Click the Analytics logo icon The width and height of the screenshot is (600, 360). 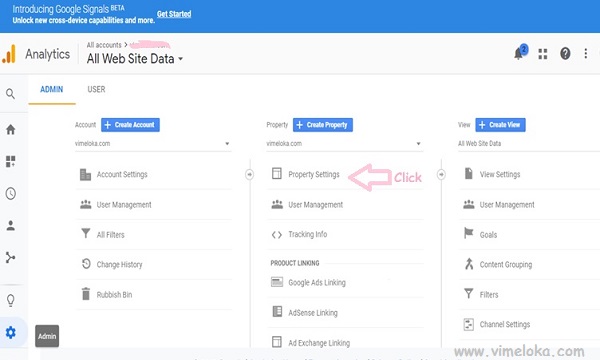9,54
